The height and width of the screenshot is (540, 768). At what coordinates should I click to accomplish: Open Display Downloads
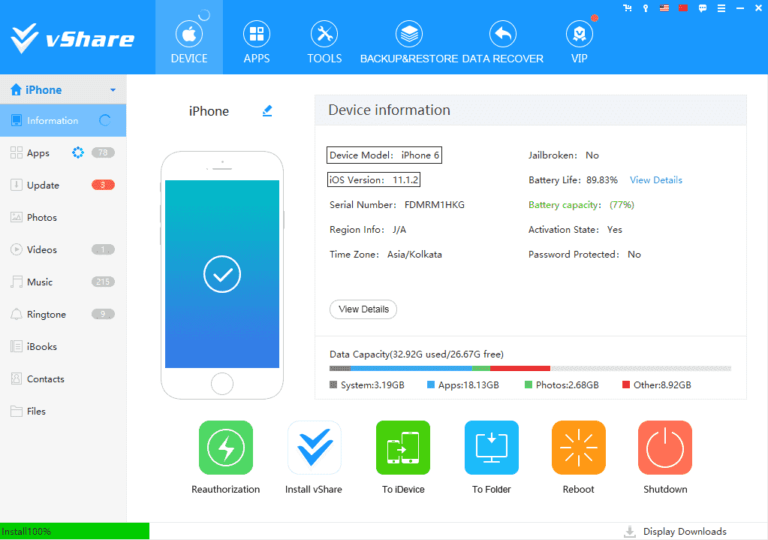[675, 532]
